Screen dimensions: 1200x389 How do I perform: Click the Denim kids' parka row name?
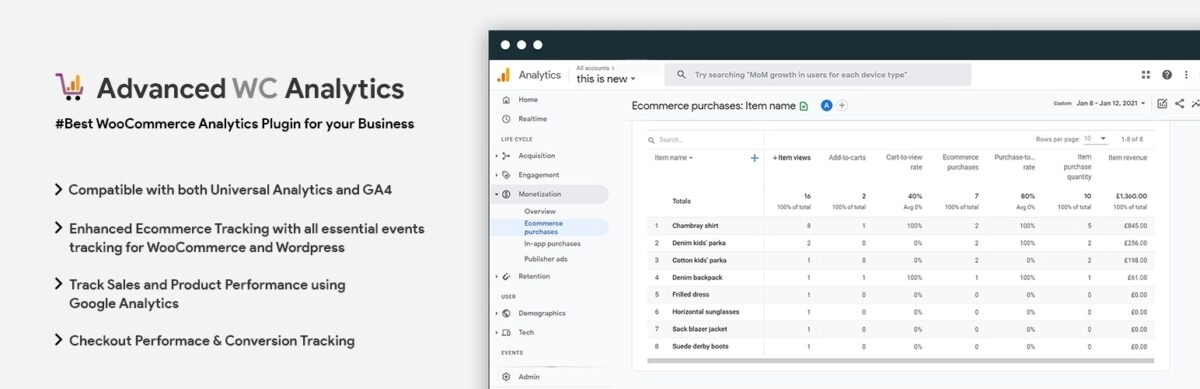click(699, 243)
